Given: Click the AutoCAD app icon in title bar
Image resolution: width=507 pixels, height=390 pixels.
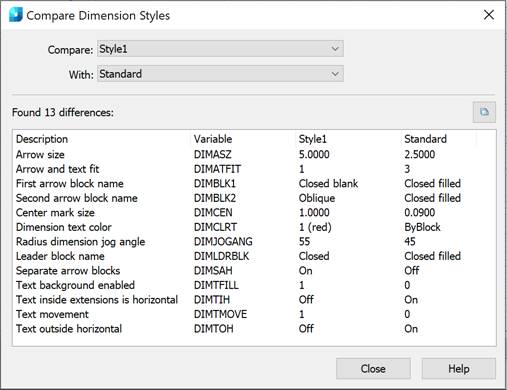Looking at the screenshot, I should point(16,15).
